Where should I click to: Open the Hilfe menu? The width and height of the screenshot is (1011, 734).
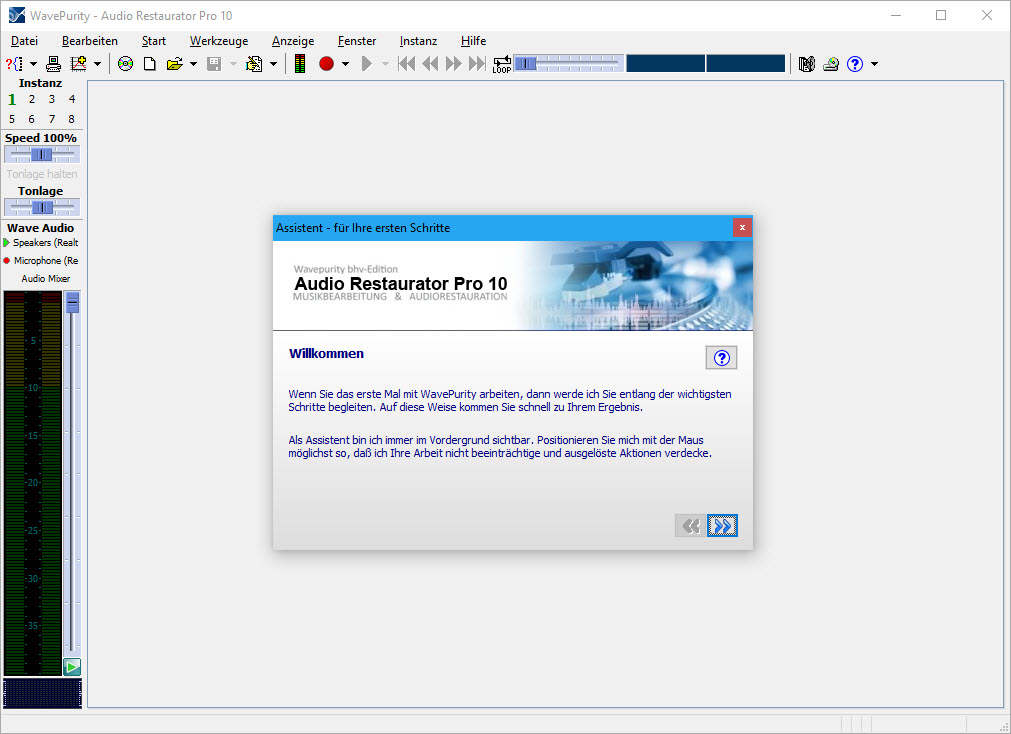473,41
